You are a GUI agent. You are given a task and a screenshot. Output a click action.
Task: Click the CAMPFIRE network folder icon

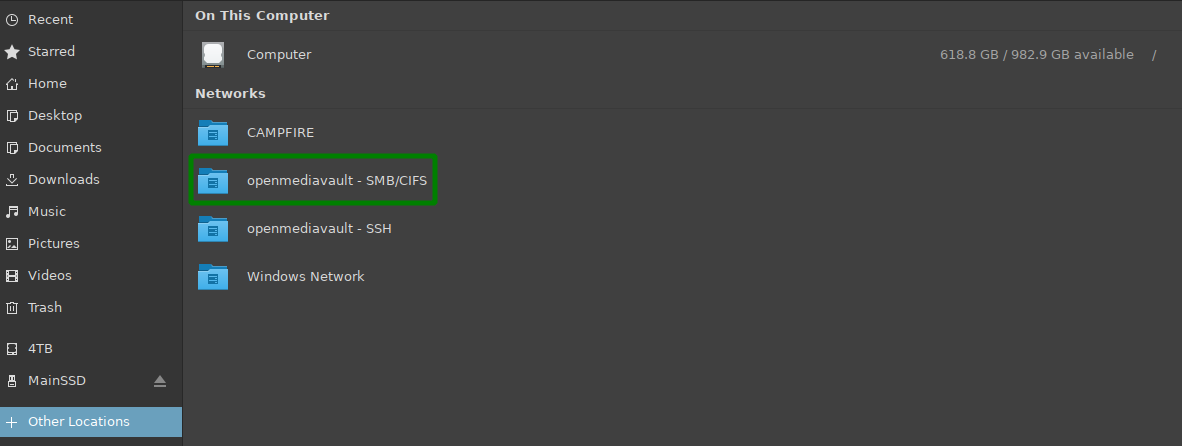pyautogui.click(x=213, y=133)
